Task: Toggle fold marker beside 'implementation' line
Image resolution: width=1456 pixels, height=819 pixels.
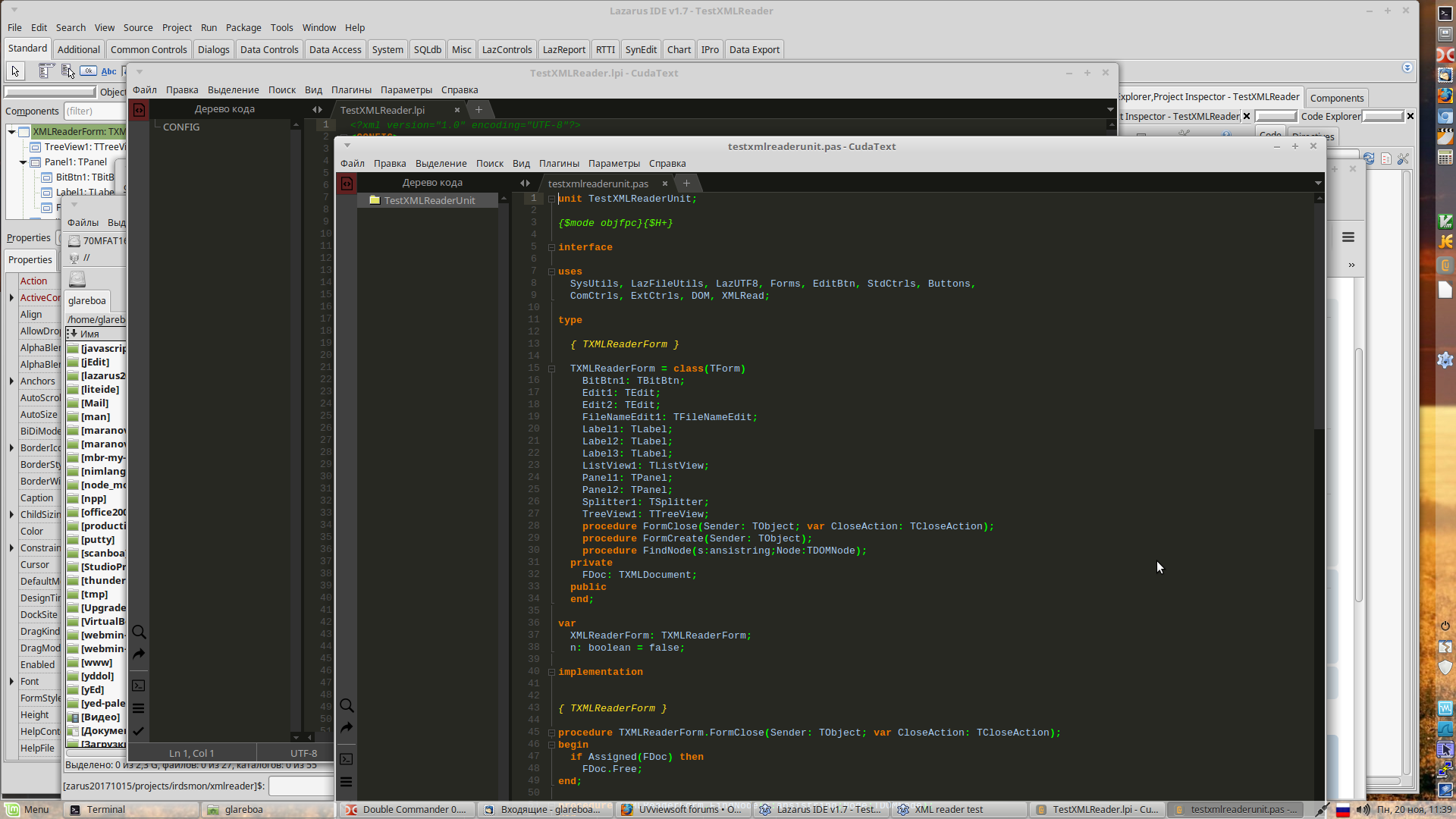Action: coord(551,673)
